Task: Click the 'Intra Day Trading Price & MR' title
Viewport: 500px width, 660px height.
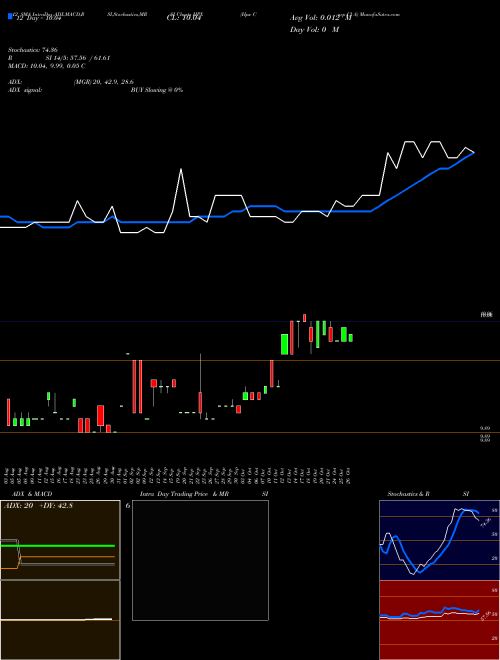Action: click(184, 494)
